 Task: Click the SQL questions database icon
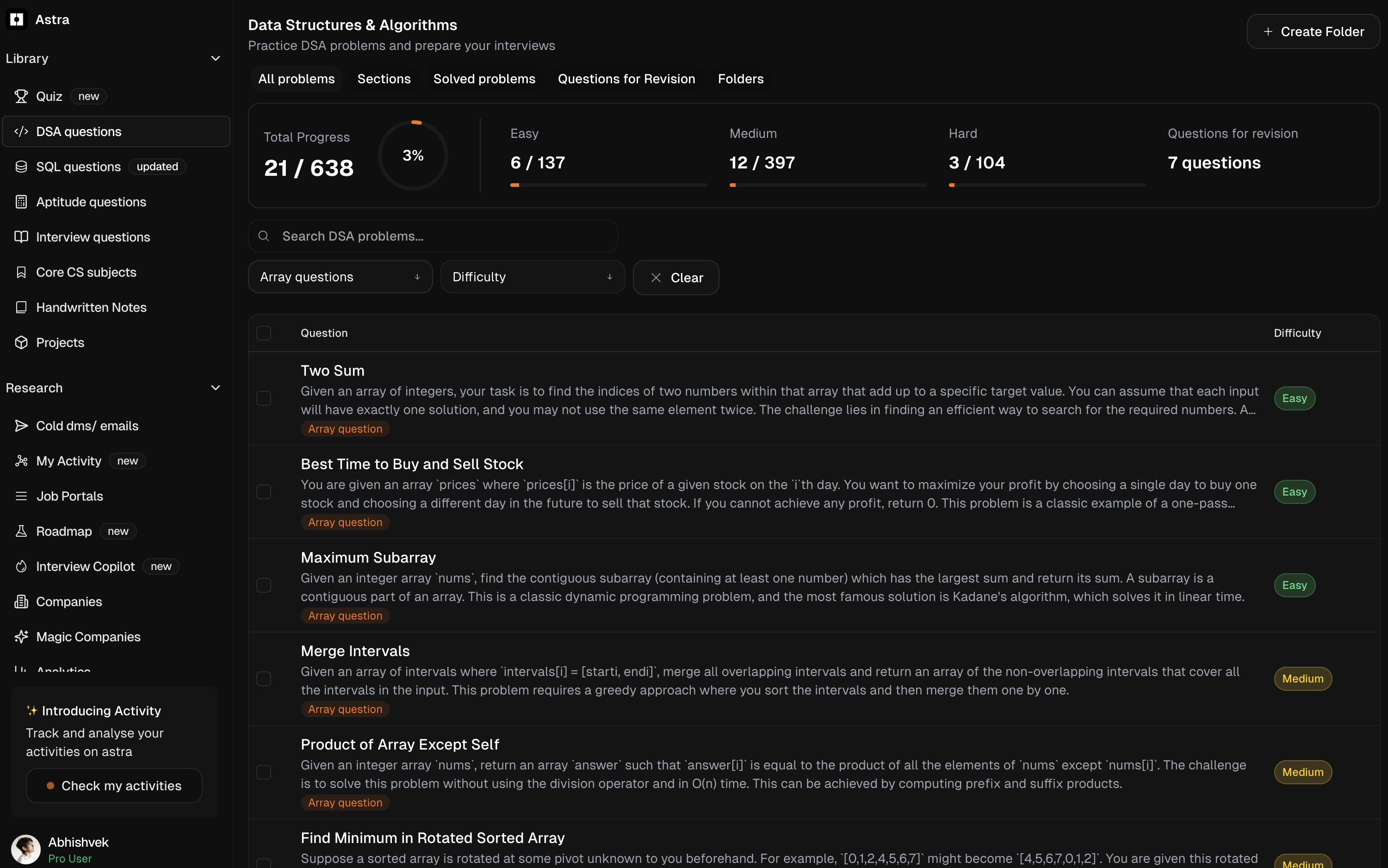click(21, 167)
